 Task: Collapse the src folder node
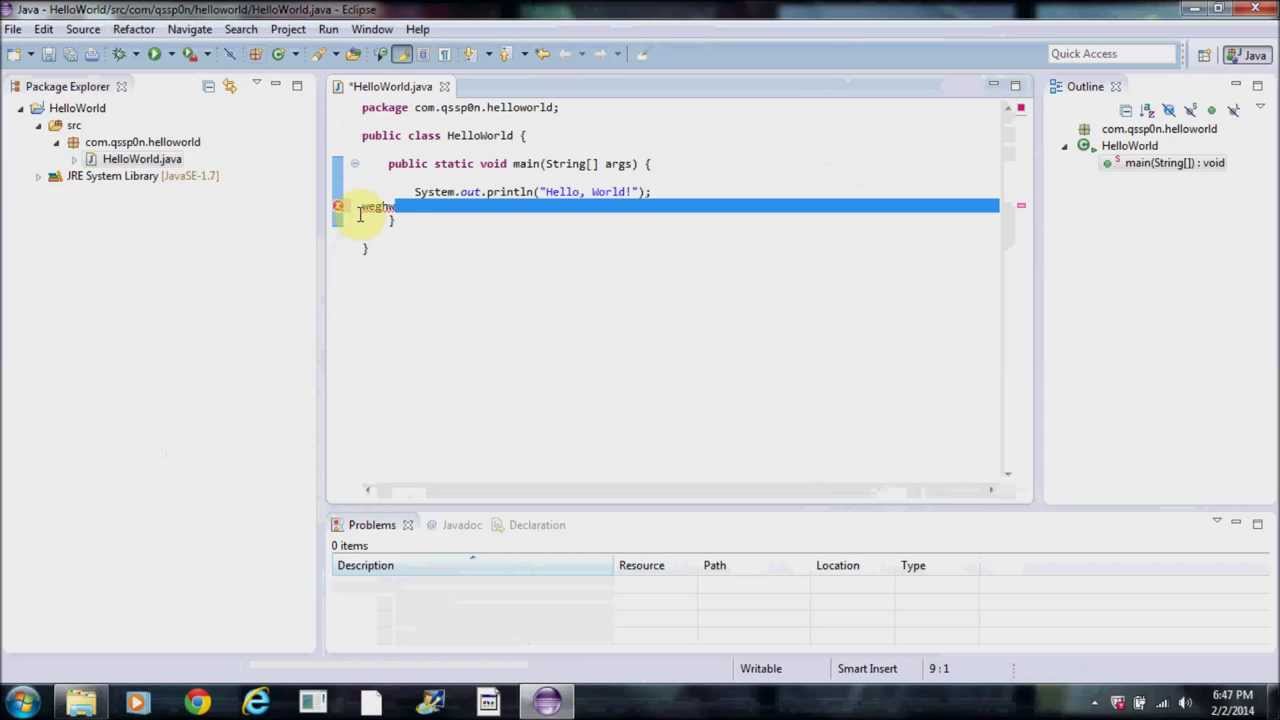(x=38, y=125)
